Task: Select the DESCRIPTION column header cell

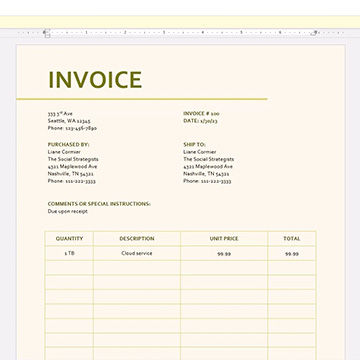Action: [137, 239]
